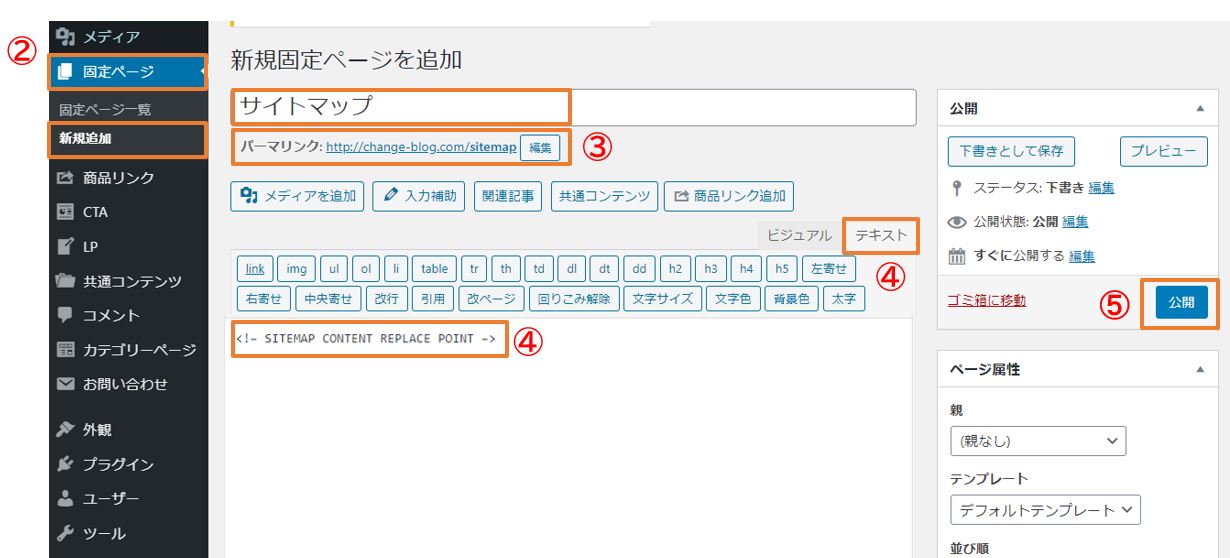This screenshot has height=558, width=1230.
Task: Collapse the ページ属性 panel
Action: click(x=1200, y=369)
